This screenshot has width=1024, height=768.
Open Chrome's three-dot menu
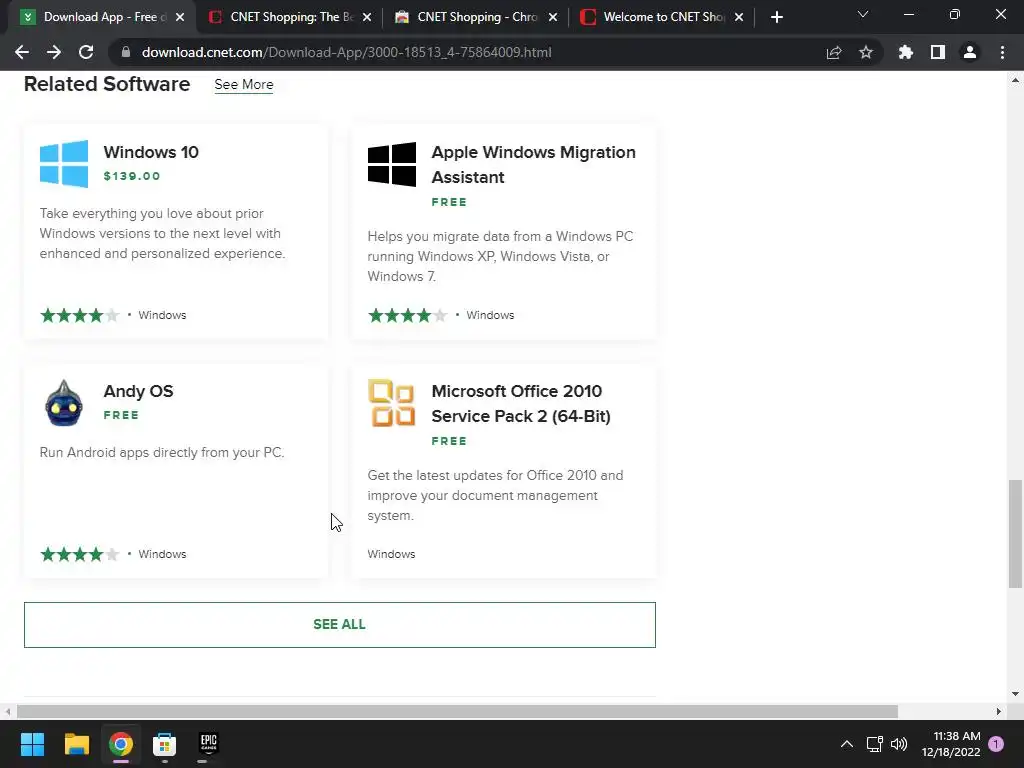[x=1002, y=52]
